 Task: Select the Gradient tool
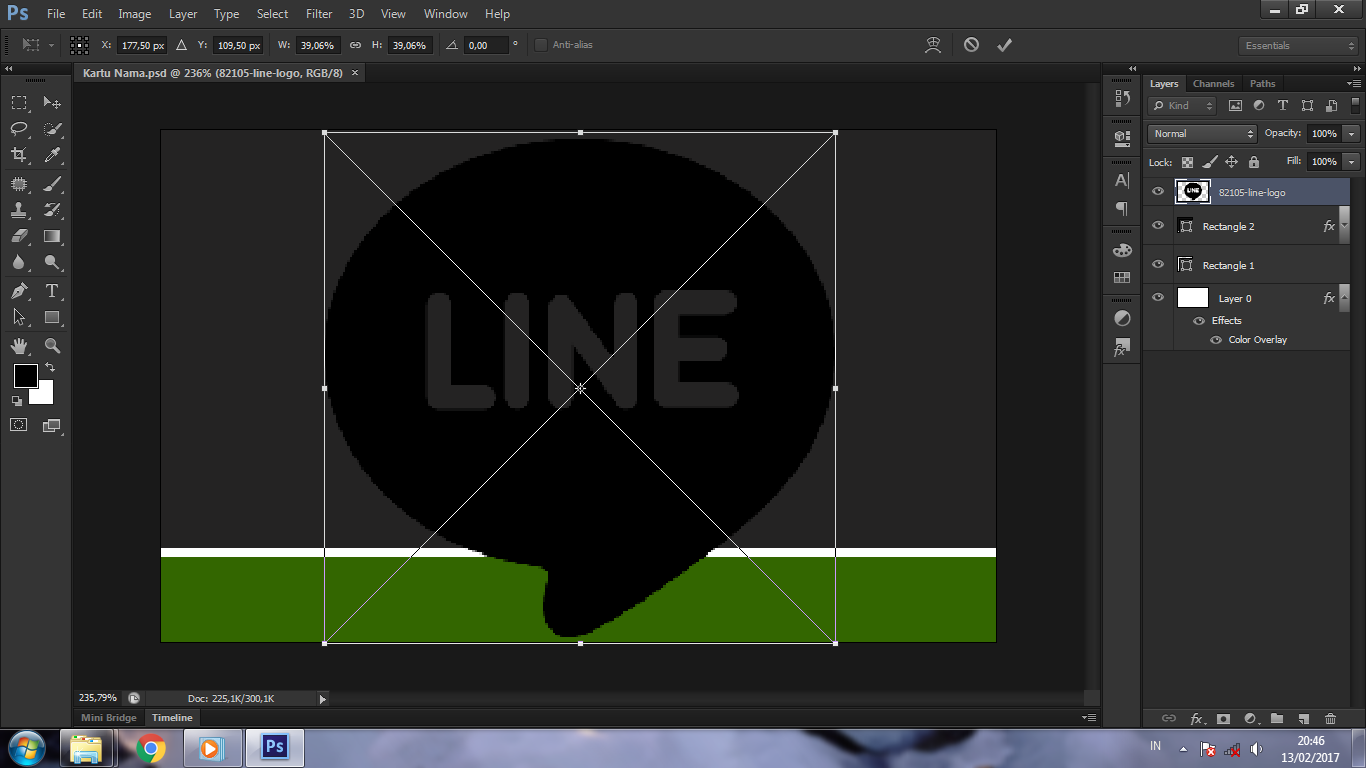coord(52,236)
